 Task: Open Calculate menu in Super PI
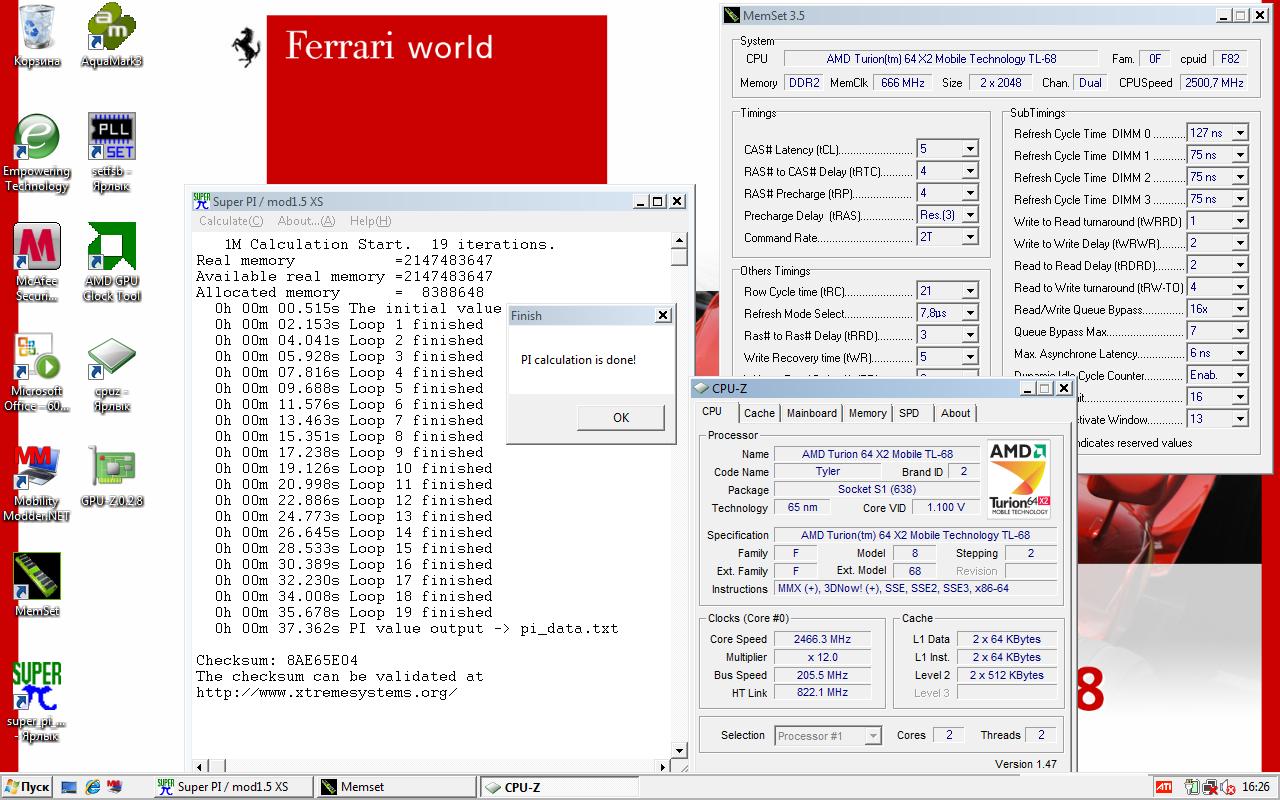(231, 221)
